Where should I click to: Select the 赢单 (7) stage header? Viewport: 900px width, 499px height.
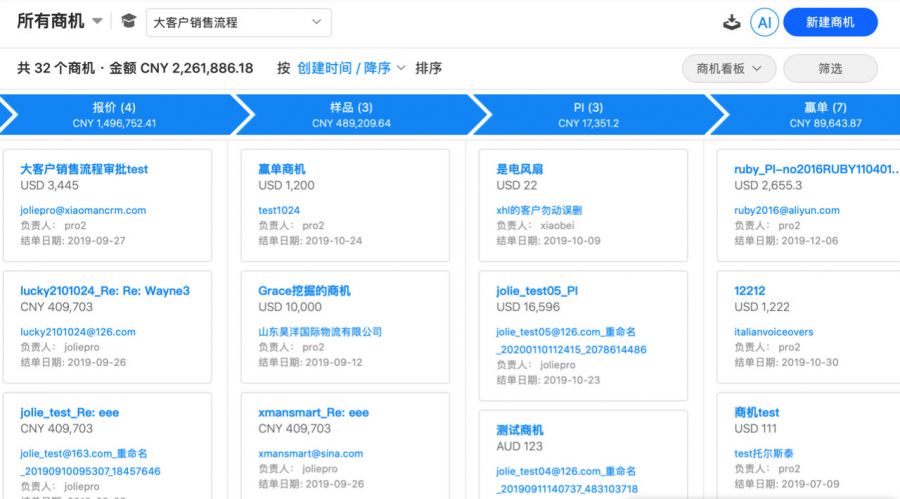point(825,114)
